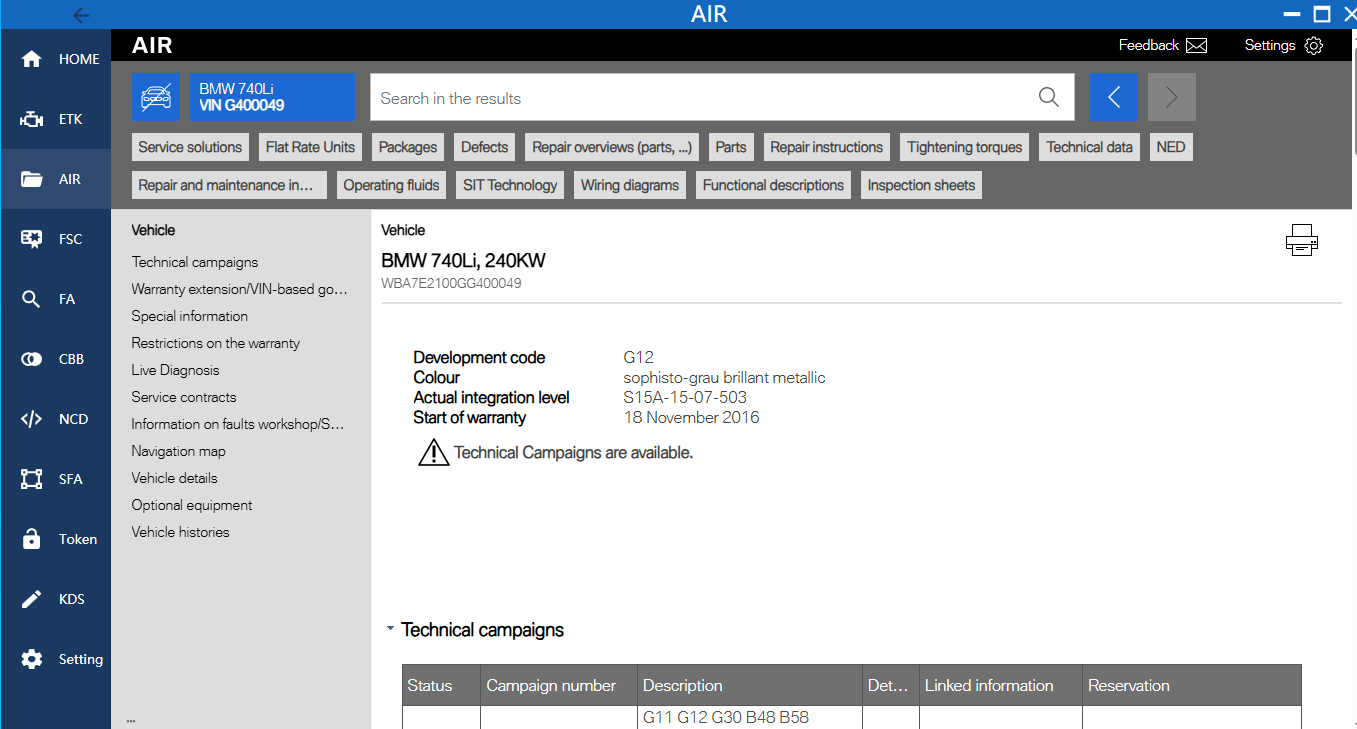1357x729 pixels.
Task: Open the SFA section
Action: (x=55, y=479)
